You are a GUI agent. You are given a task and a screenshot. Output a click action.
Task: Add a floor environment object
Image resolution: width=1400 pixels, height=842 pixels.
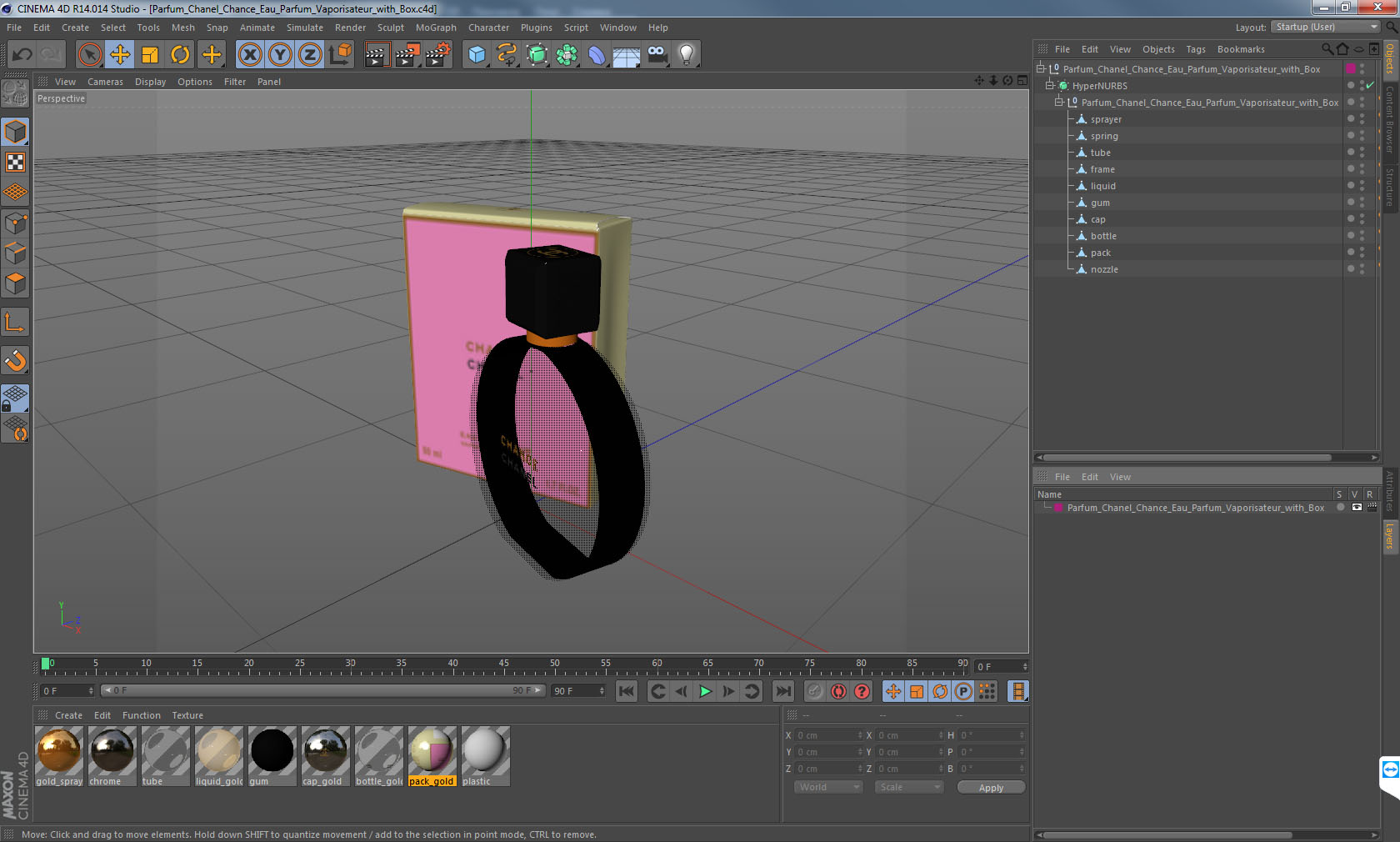coord(627,55)
